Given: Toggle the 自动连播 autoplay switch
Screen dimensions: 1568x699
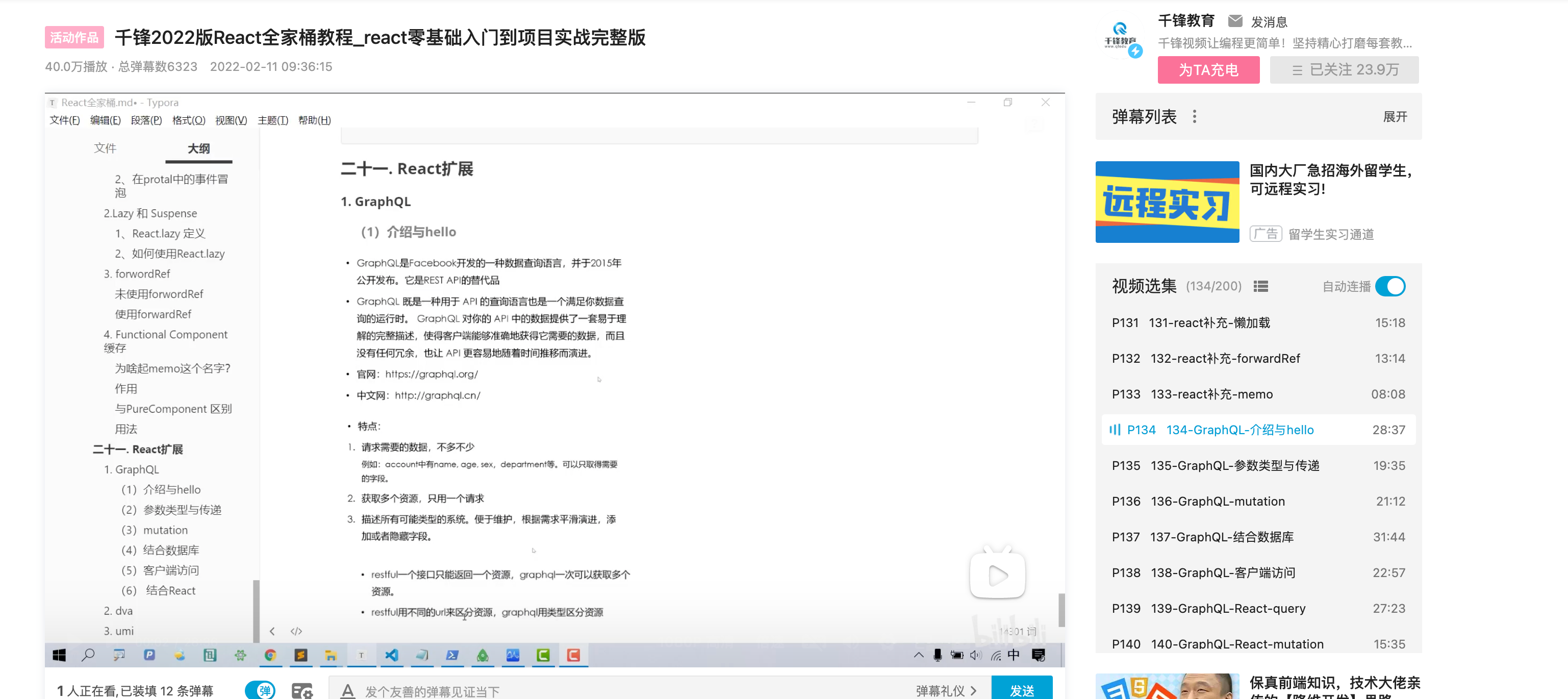Looking at the screenshot, I should pos(1390,286).
